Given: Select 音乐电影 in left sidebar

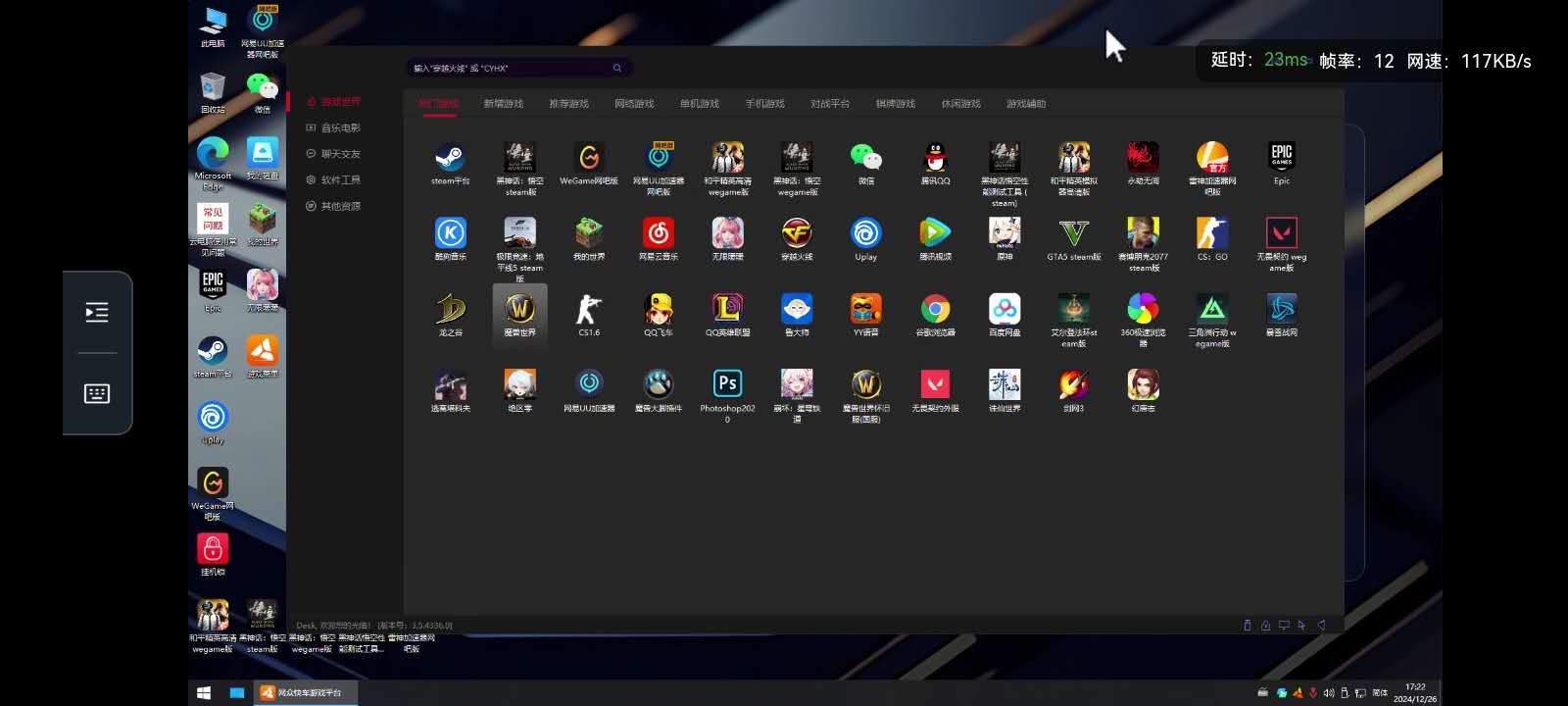Looking at the screenshot, I should click(x=333, y=128).
